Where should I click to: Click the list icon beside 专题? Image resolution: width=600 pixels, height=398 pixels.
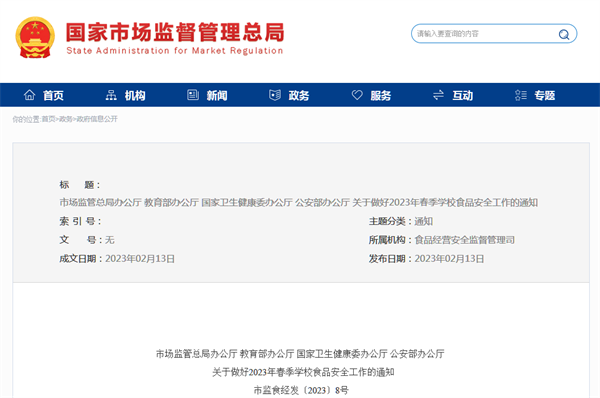pos(520,95)
